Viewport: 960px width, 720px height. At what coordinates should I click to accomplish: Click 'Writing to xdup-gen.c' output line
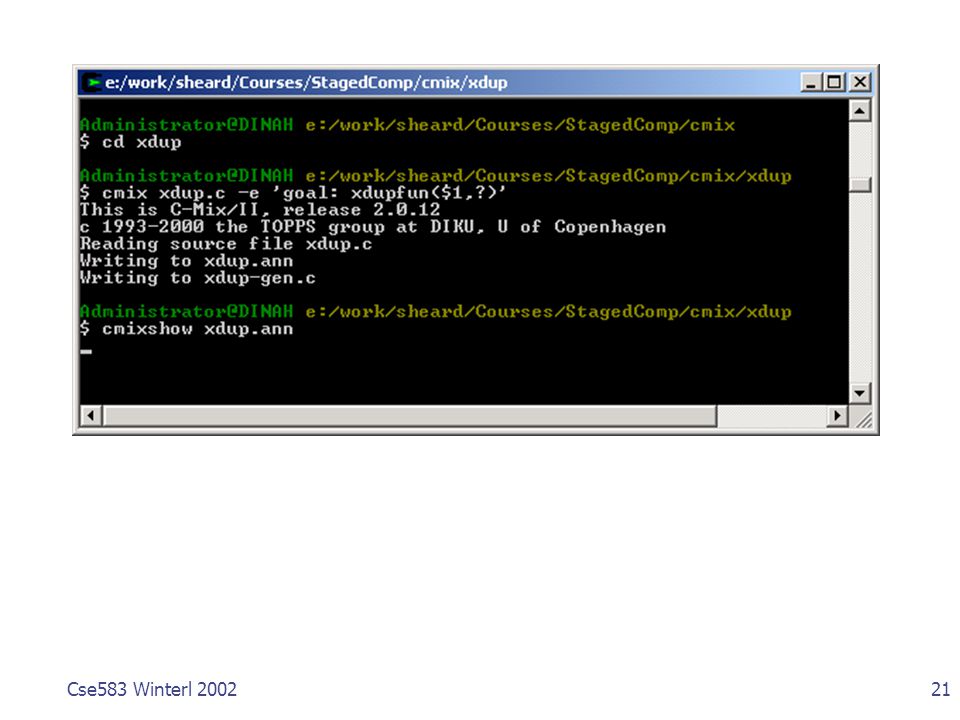pos(198,278)
